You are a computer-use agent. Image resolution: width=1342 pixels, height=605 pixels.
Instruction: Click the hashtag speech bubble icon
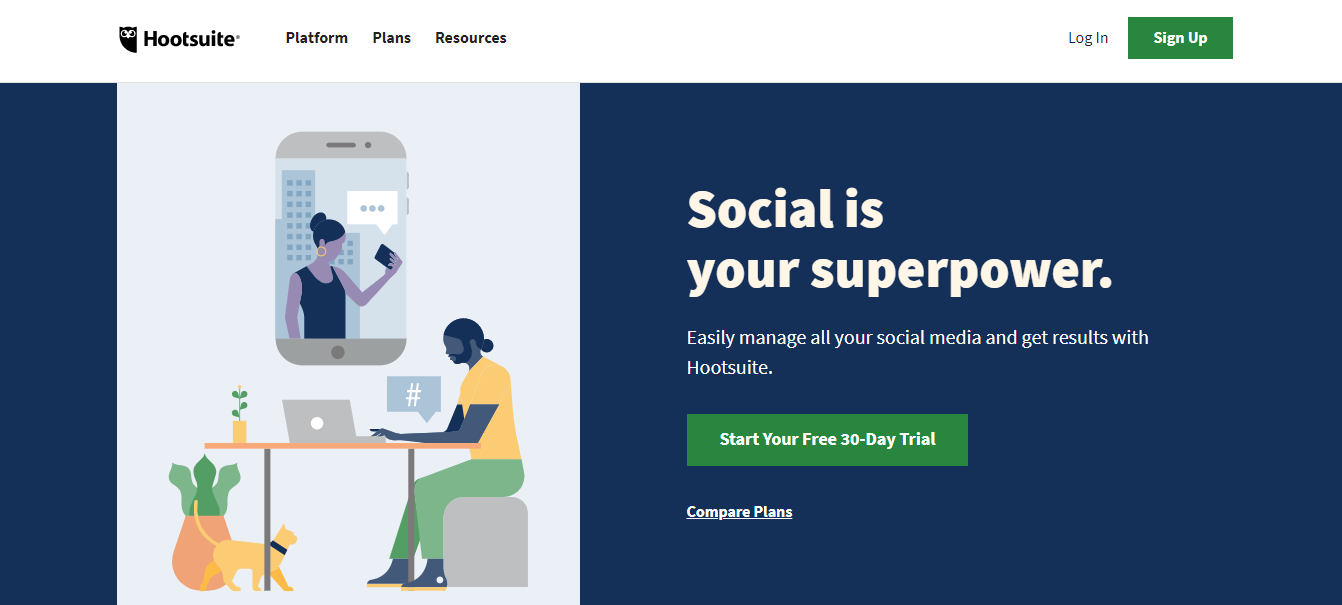pyautogui.click(x=413, y=396)
